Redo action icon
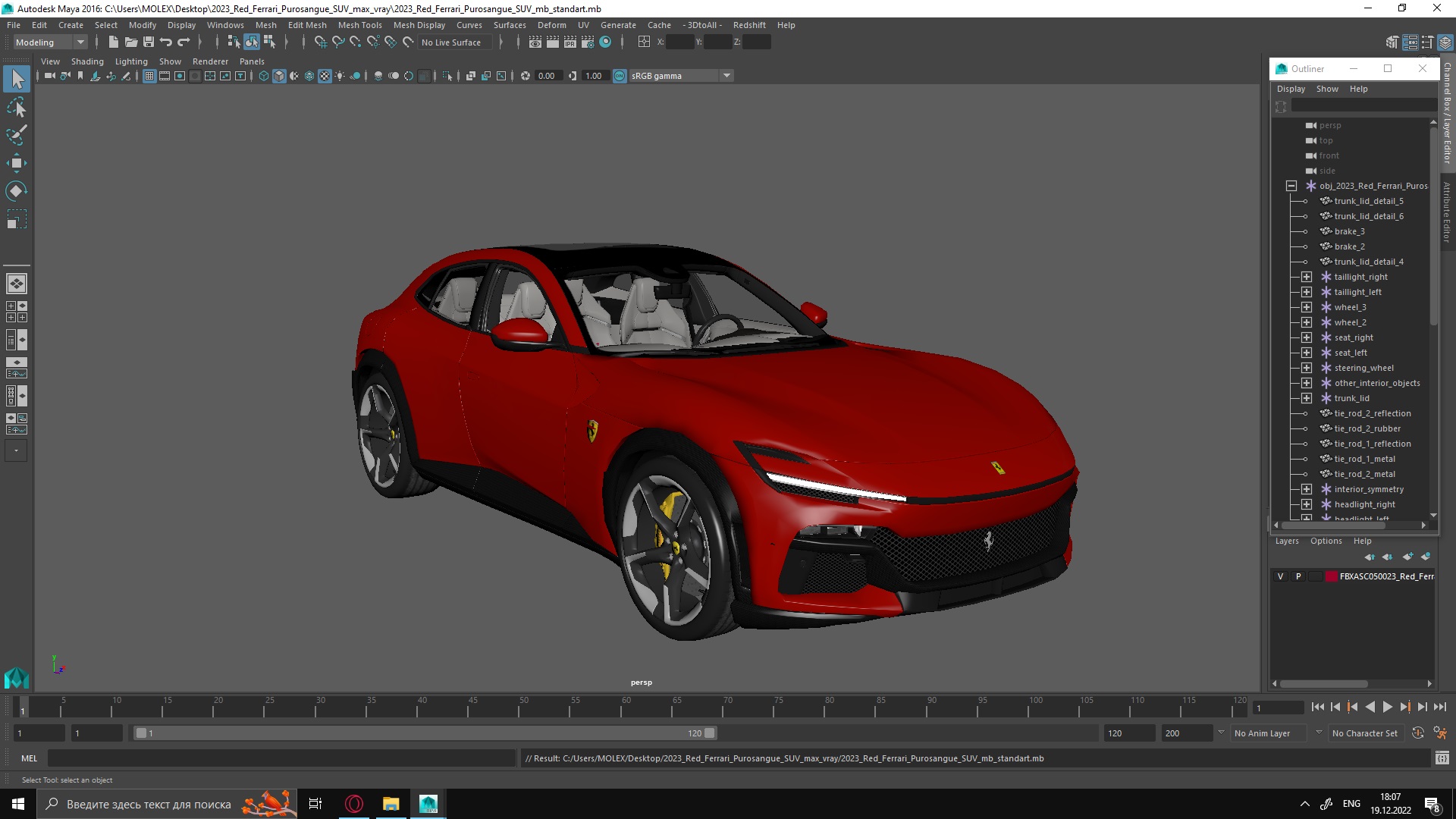1456x819 pixels. (x=184, y=42)
